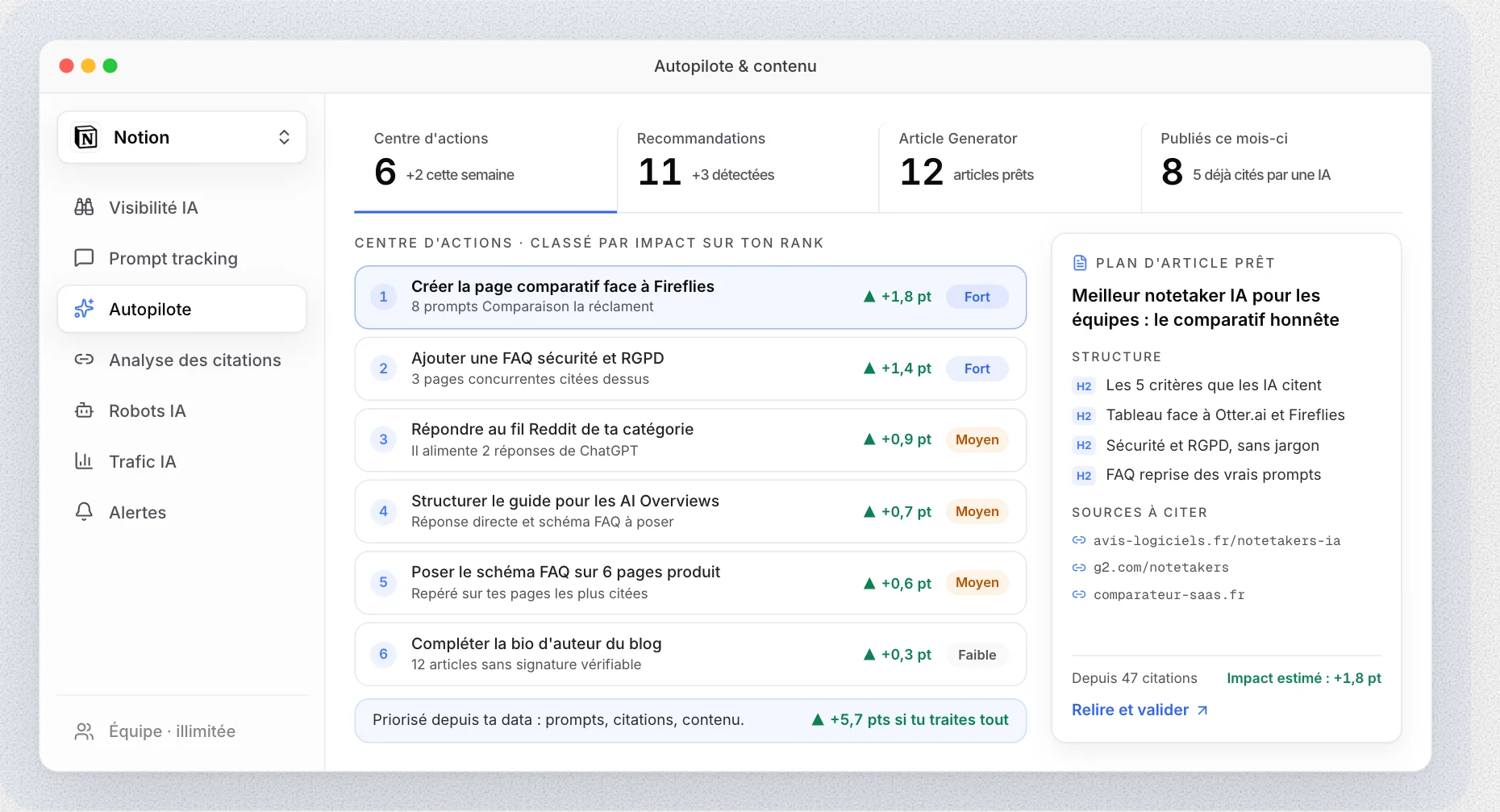Click the link icon beside g2.com/notetakers

[1079, 568]
